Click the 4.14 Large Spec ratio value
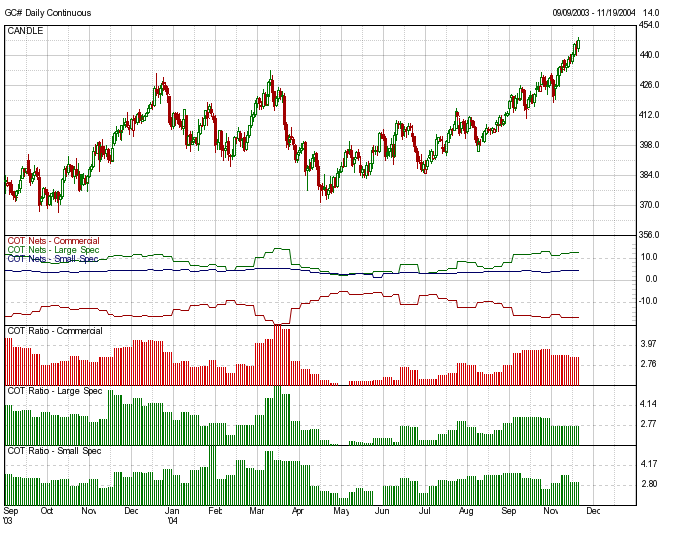 [649, 404]
